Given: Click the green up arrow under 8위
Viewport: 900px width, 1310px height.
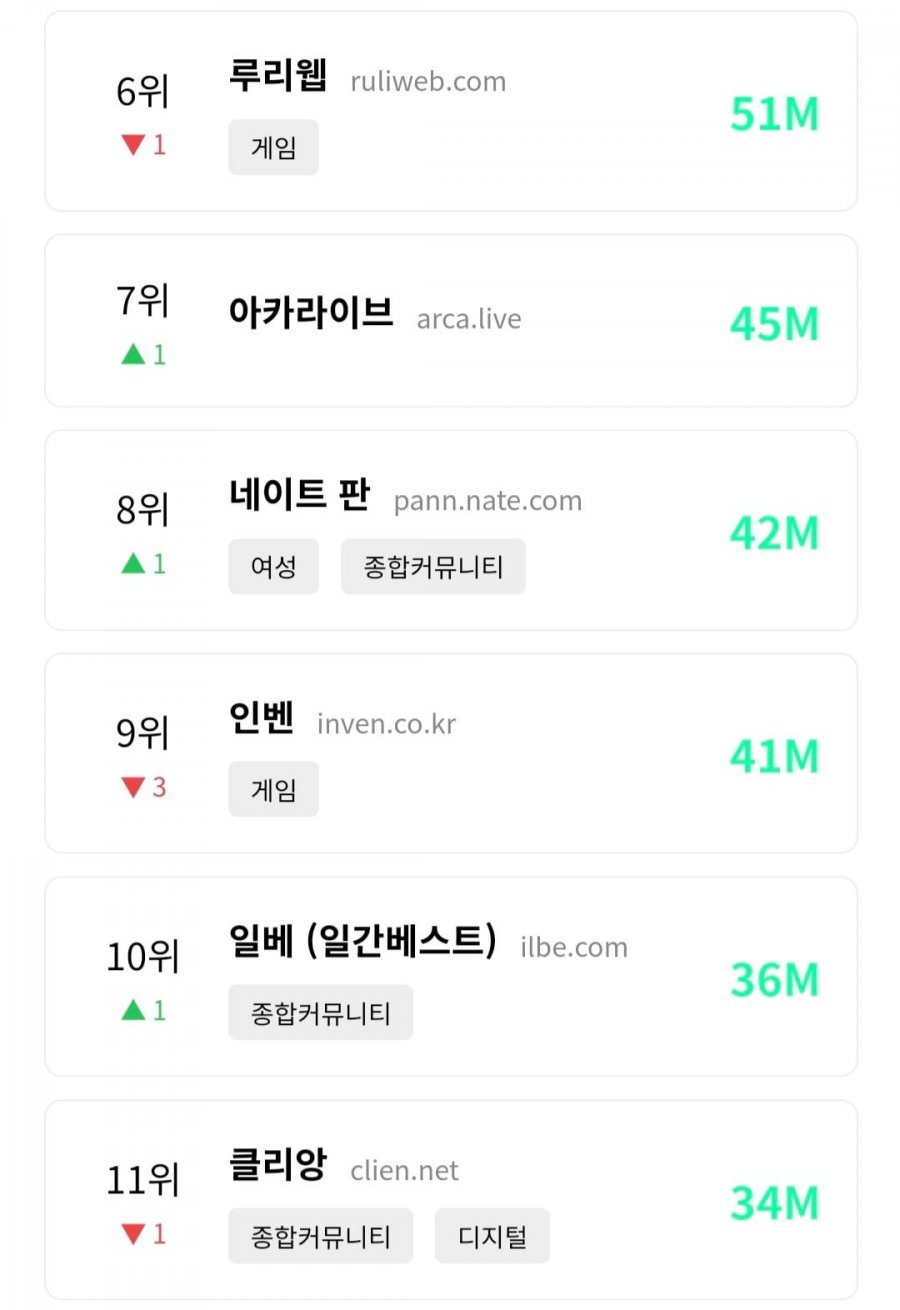Looking at the screenshot, I should click(x=133, y=564).
